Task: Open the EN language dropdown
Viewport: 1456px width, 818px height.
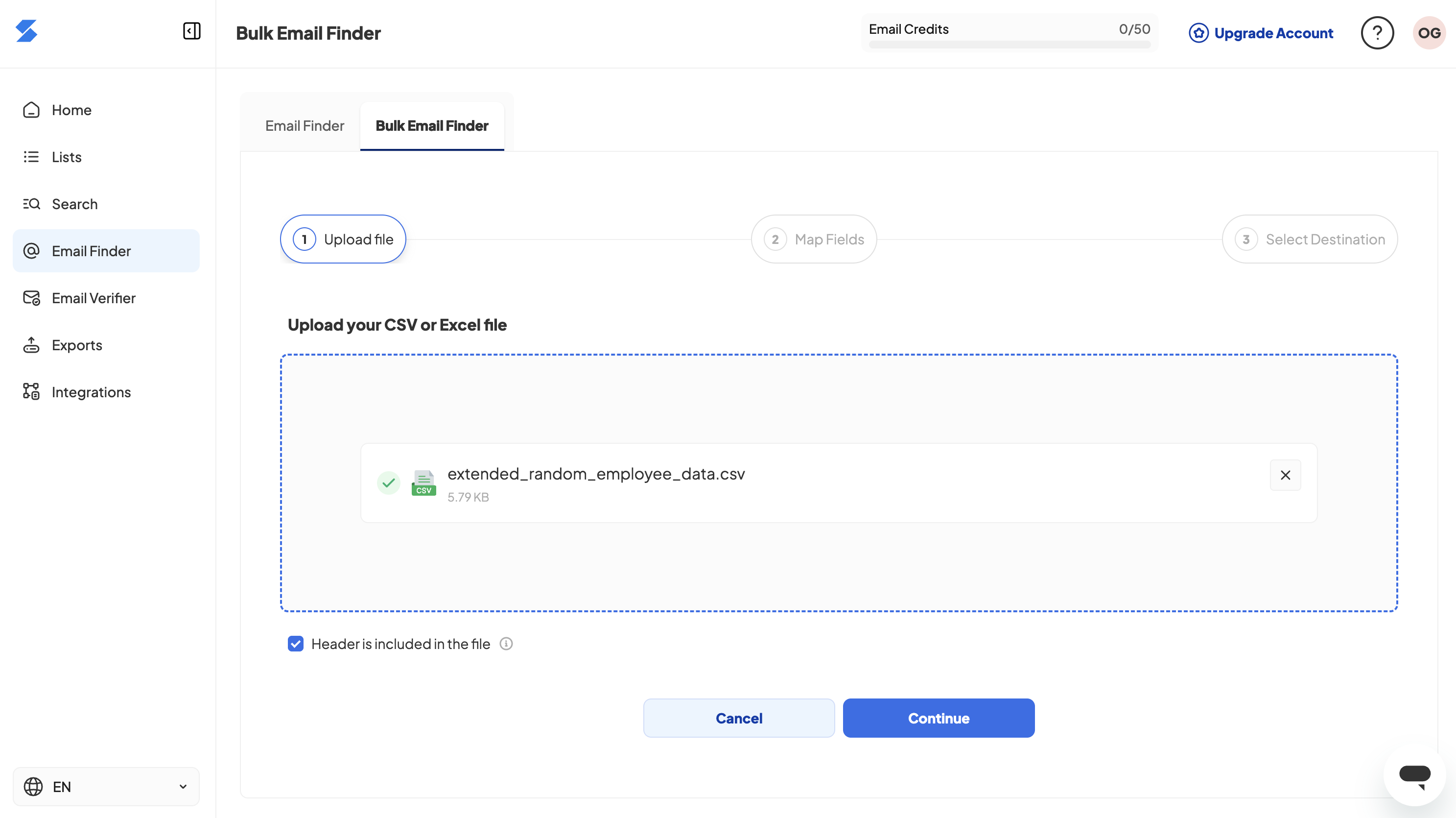Action: 106,786
